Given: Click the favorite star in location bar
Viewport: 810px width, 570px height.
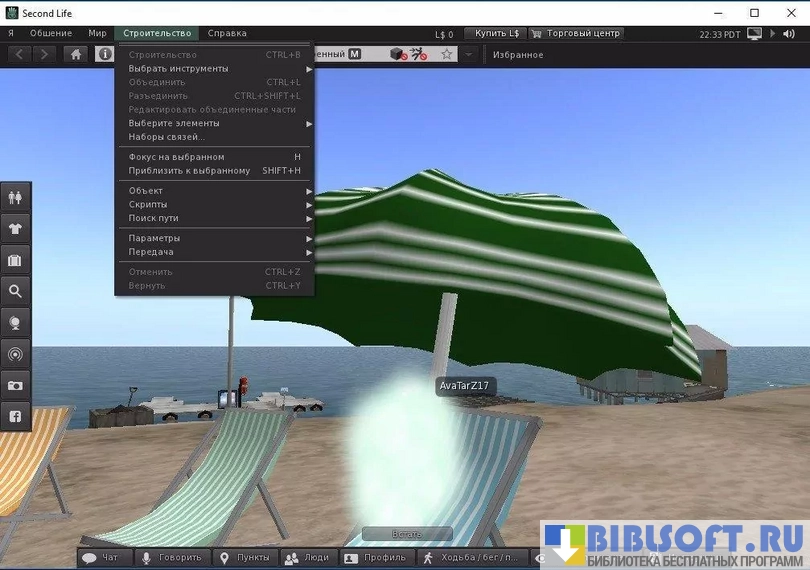Looking at the screenshot, I should [x=447, y=54].
